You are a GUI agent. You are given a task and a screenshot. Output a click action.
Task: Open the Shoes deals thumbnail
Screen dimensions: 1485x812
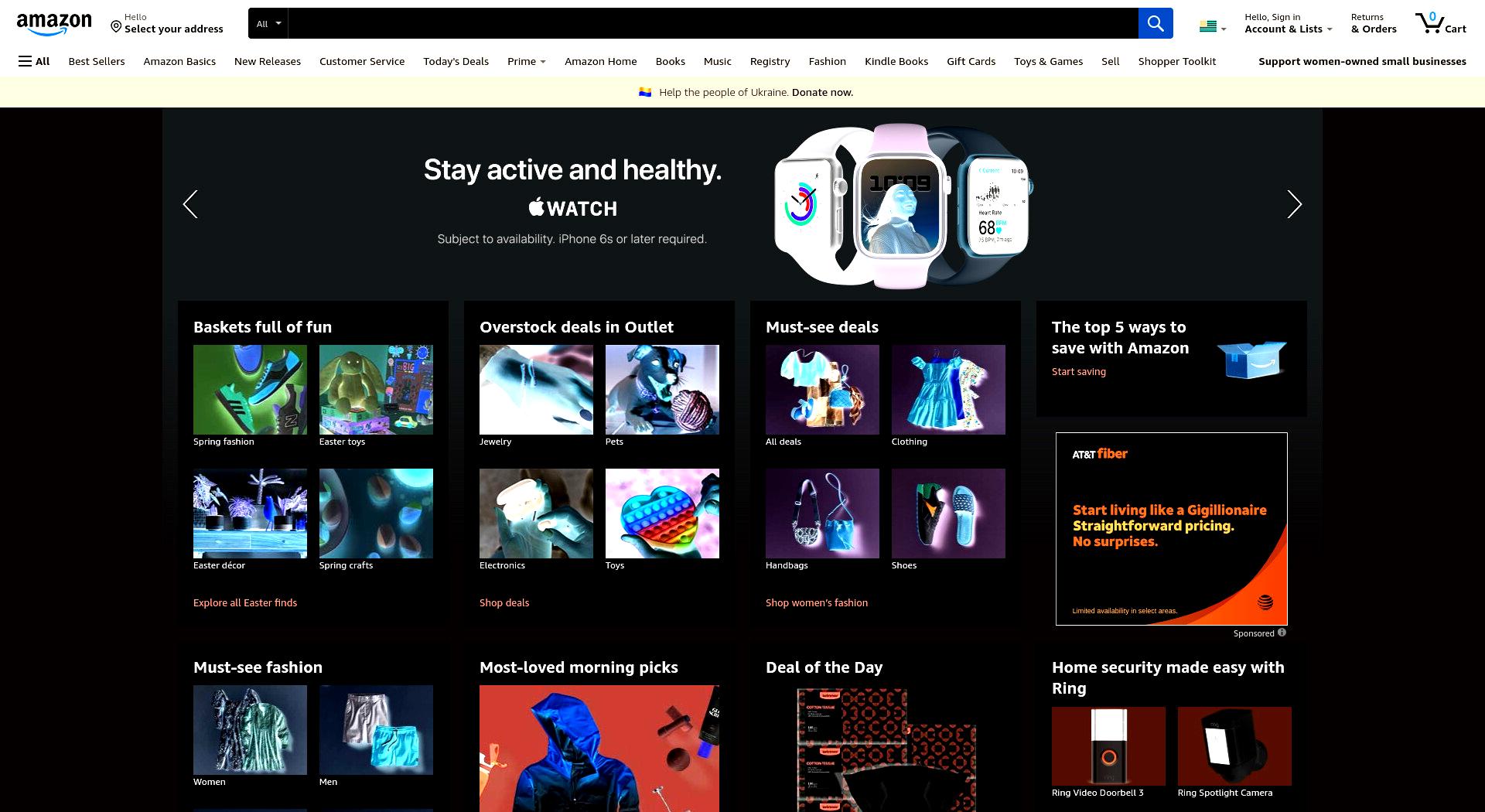coord(948,513)
